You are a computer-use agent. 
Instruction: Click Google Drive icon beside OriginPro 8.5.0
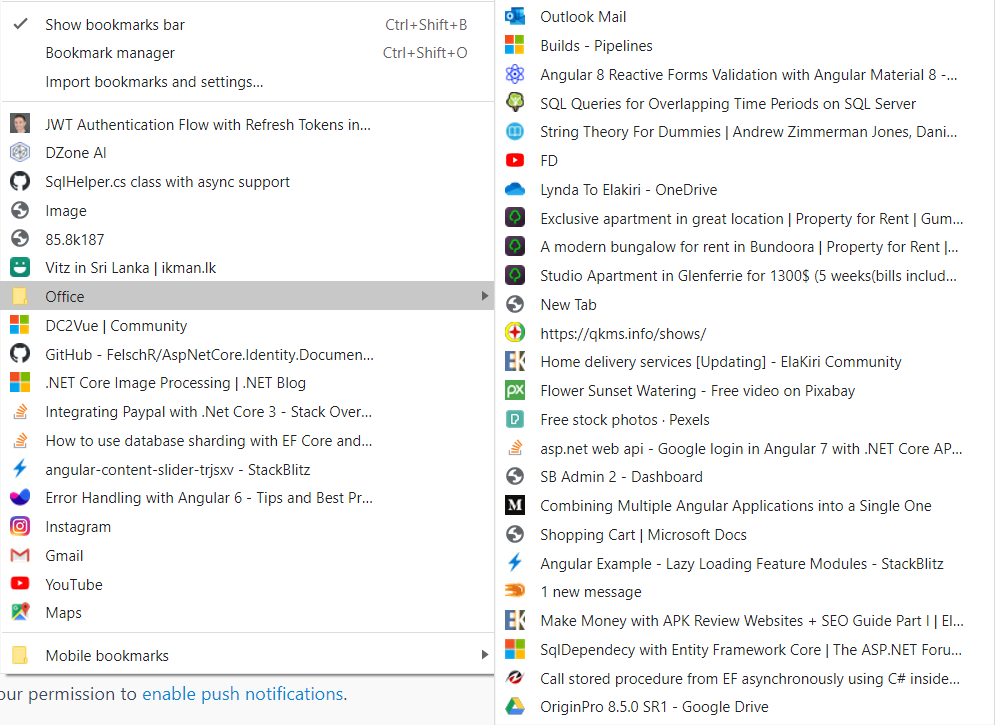(x=515, y=706)
